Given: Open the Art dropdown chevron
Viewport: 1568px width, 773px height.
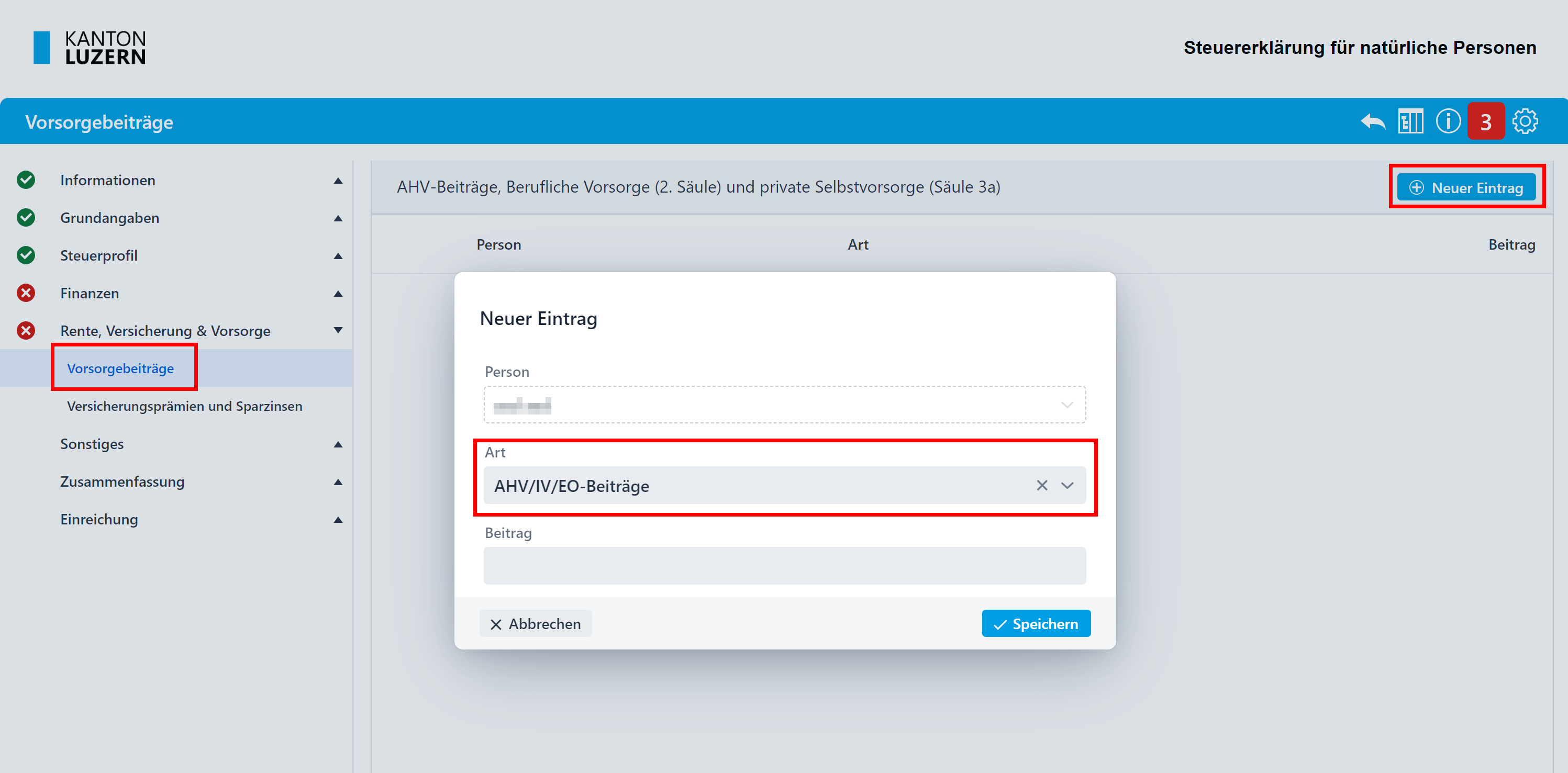Looking at the screenshot, I should pyautogui.click(x=1067, y=485).
